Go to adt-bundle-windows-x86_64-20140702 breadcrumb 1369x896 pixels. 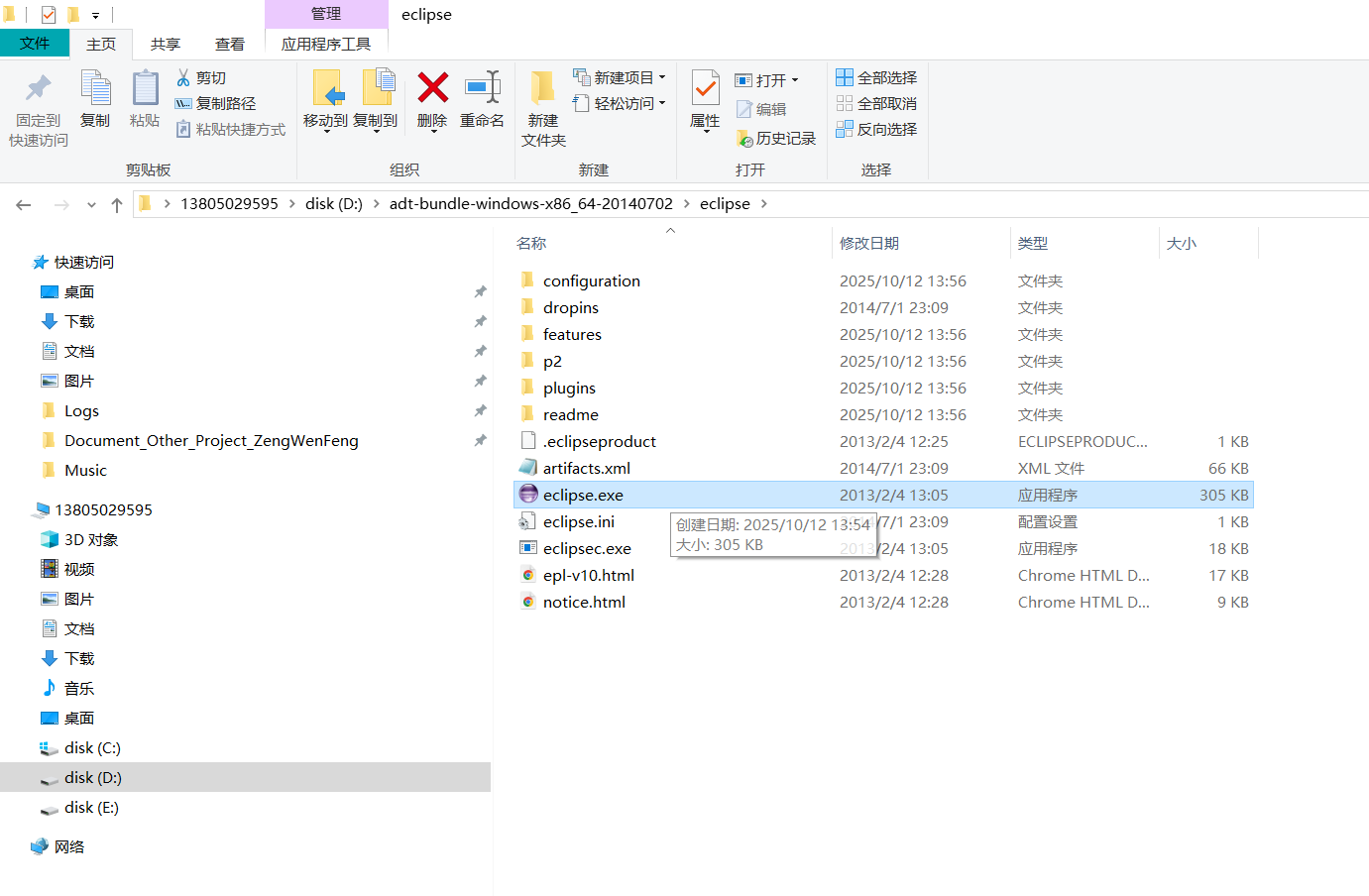click(x=531, y=203)
